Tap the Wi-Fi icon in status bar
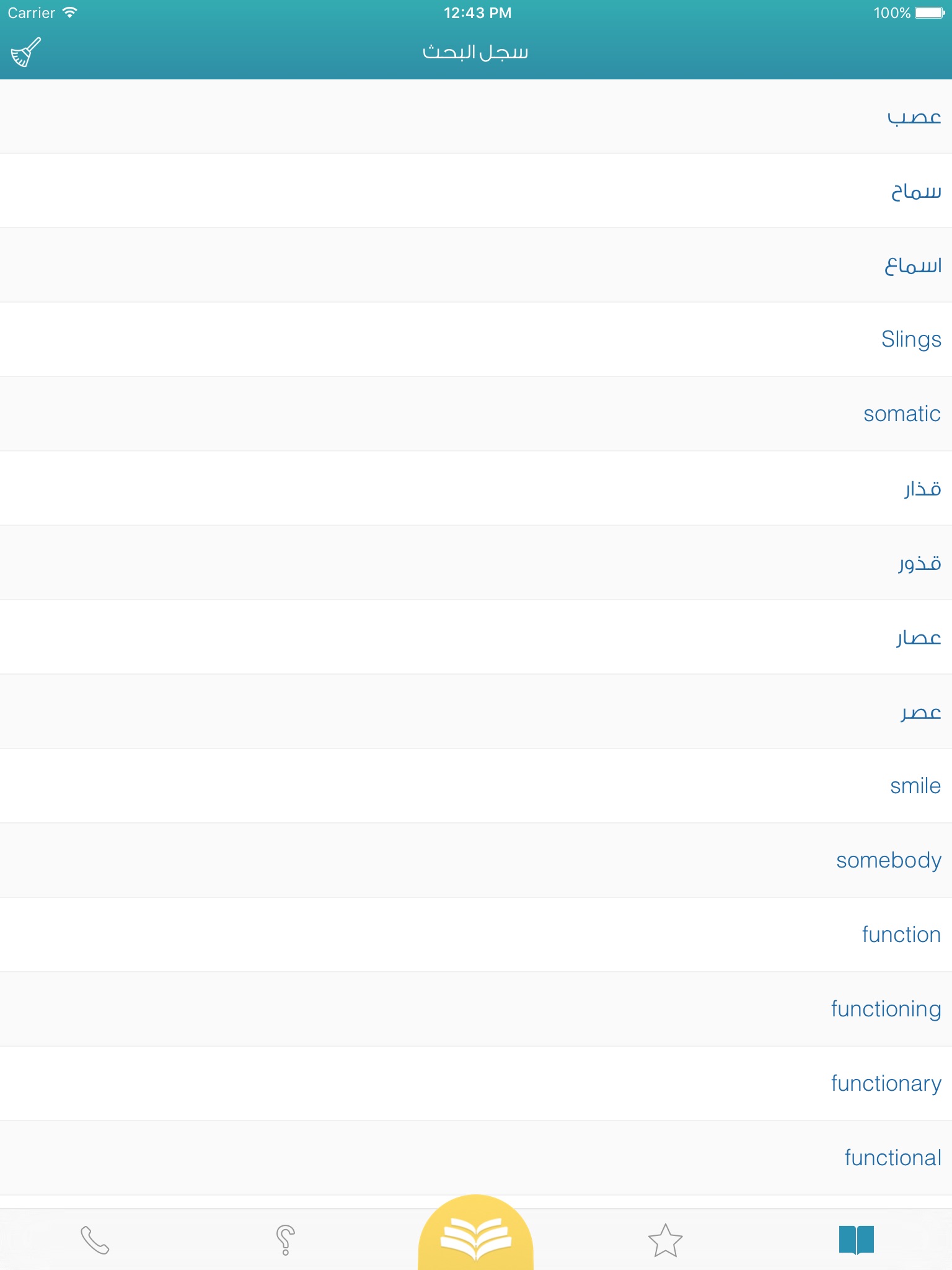This screenshot has height=1270, width=952. pyautogui.click(x=70, y=13)
